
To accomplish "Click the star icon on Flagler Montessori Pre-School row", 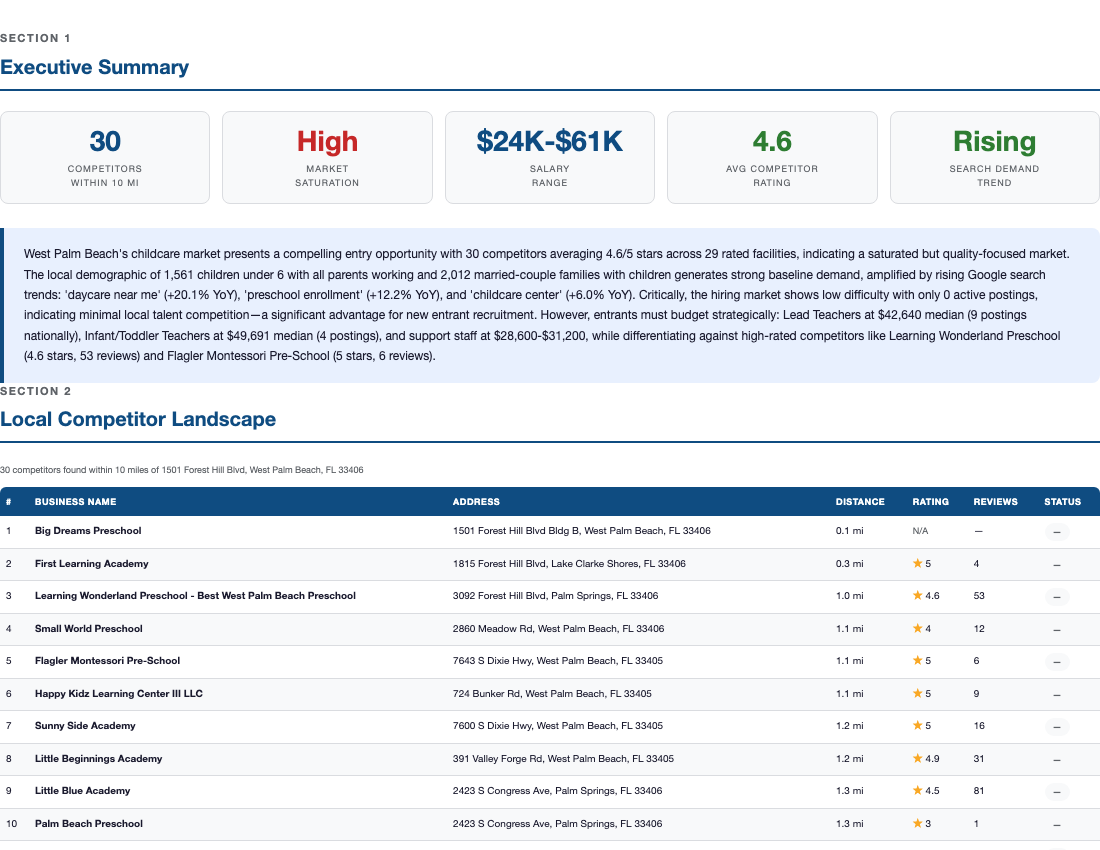I will pos(917,660).
